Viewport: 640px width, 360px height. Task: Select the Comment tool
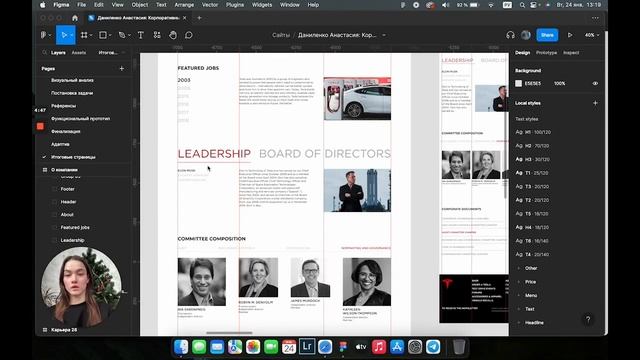tap(189, 35)
